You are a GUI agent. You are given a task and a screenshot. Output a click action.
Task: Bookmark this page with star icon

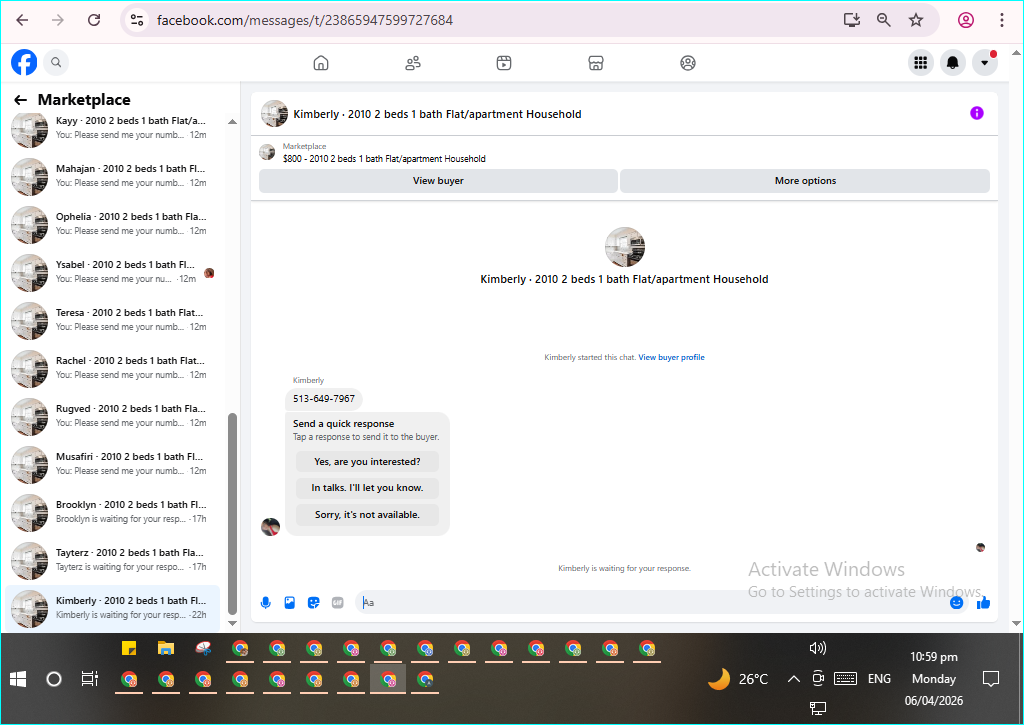coord(916,20)
